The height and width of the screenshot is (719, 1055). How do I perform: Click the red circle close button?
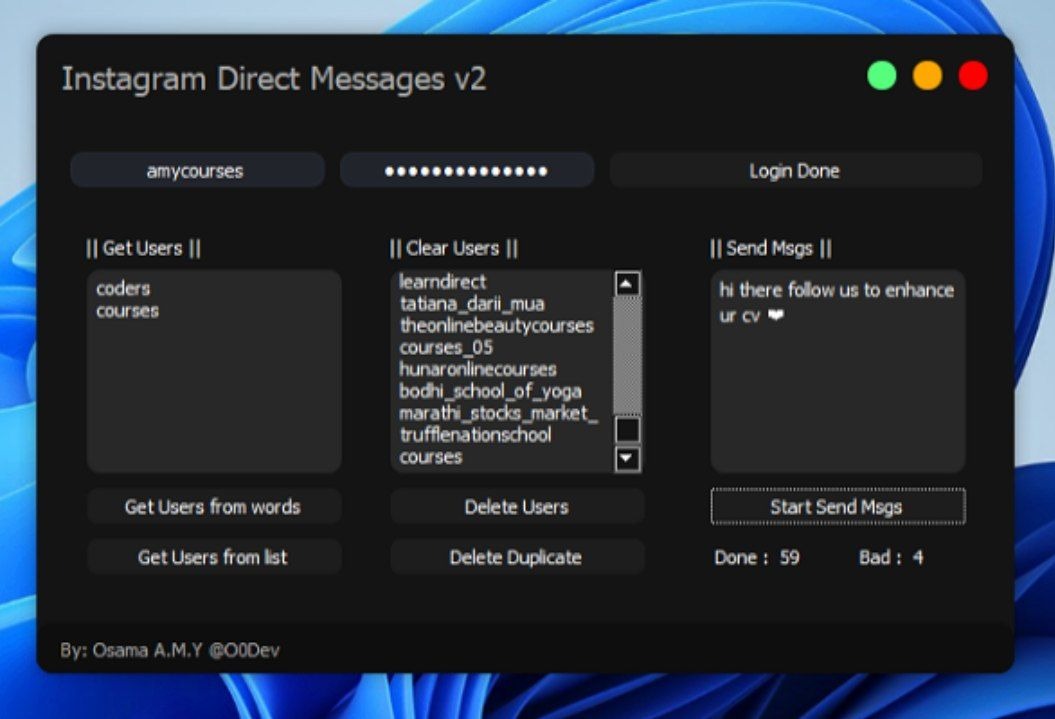pos(973,75)
